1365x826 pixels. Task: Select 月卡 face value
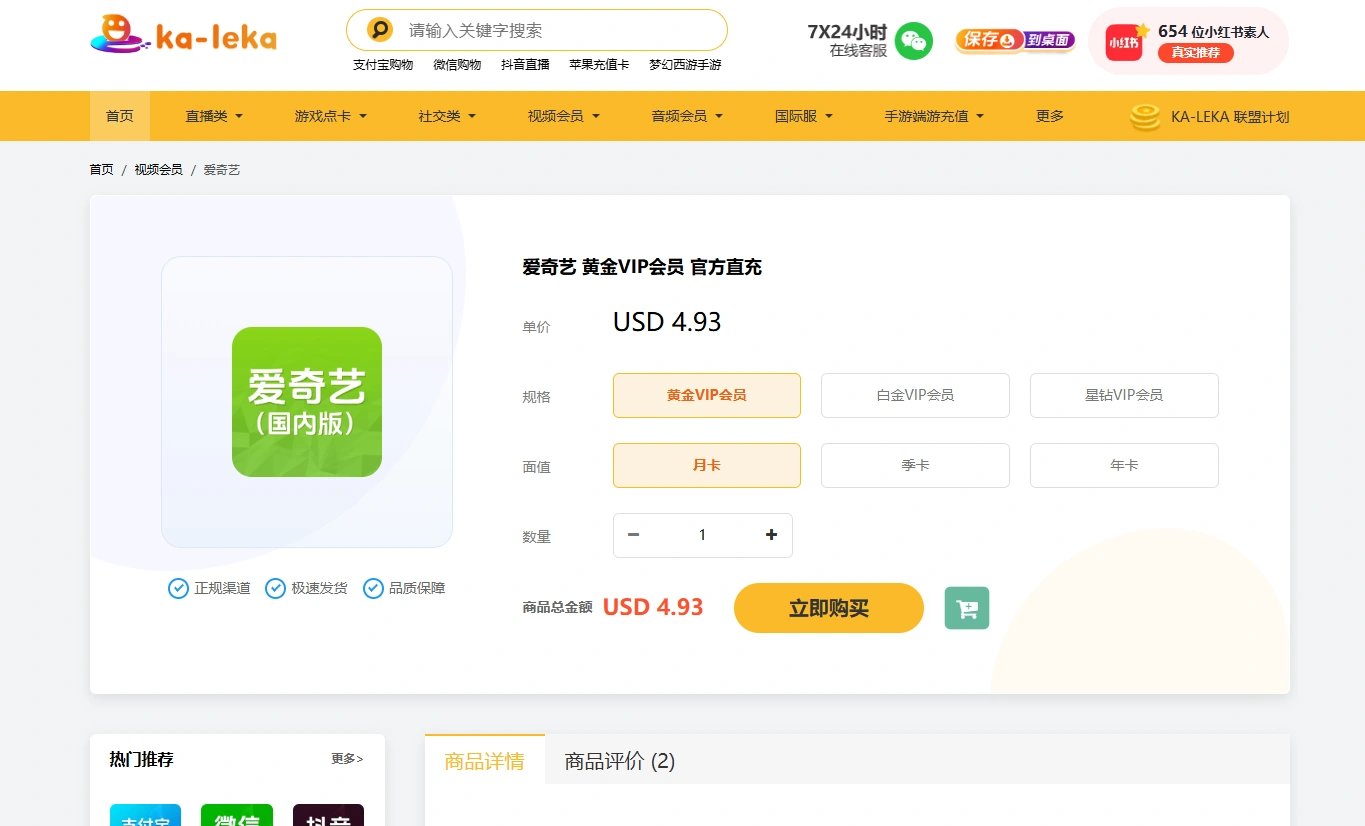pos(707,465)
